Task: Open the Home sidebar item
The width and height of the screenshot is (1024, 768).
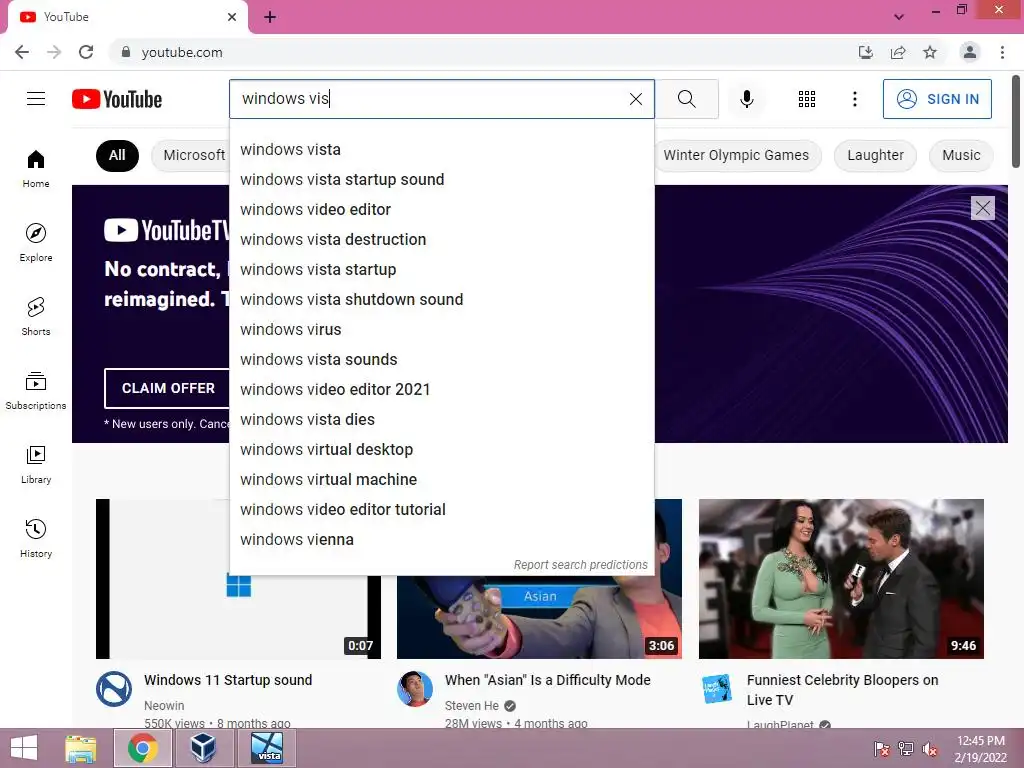Action: [x=36, y=168]
